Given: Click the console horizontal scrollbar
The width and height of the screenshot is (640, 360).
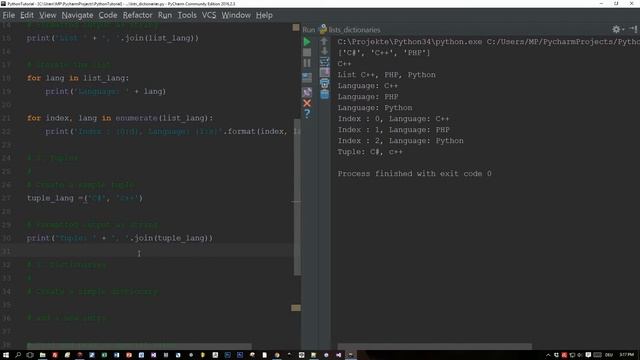Looking at the screenshot, I should [435, 346].
